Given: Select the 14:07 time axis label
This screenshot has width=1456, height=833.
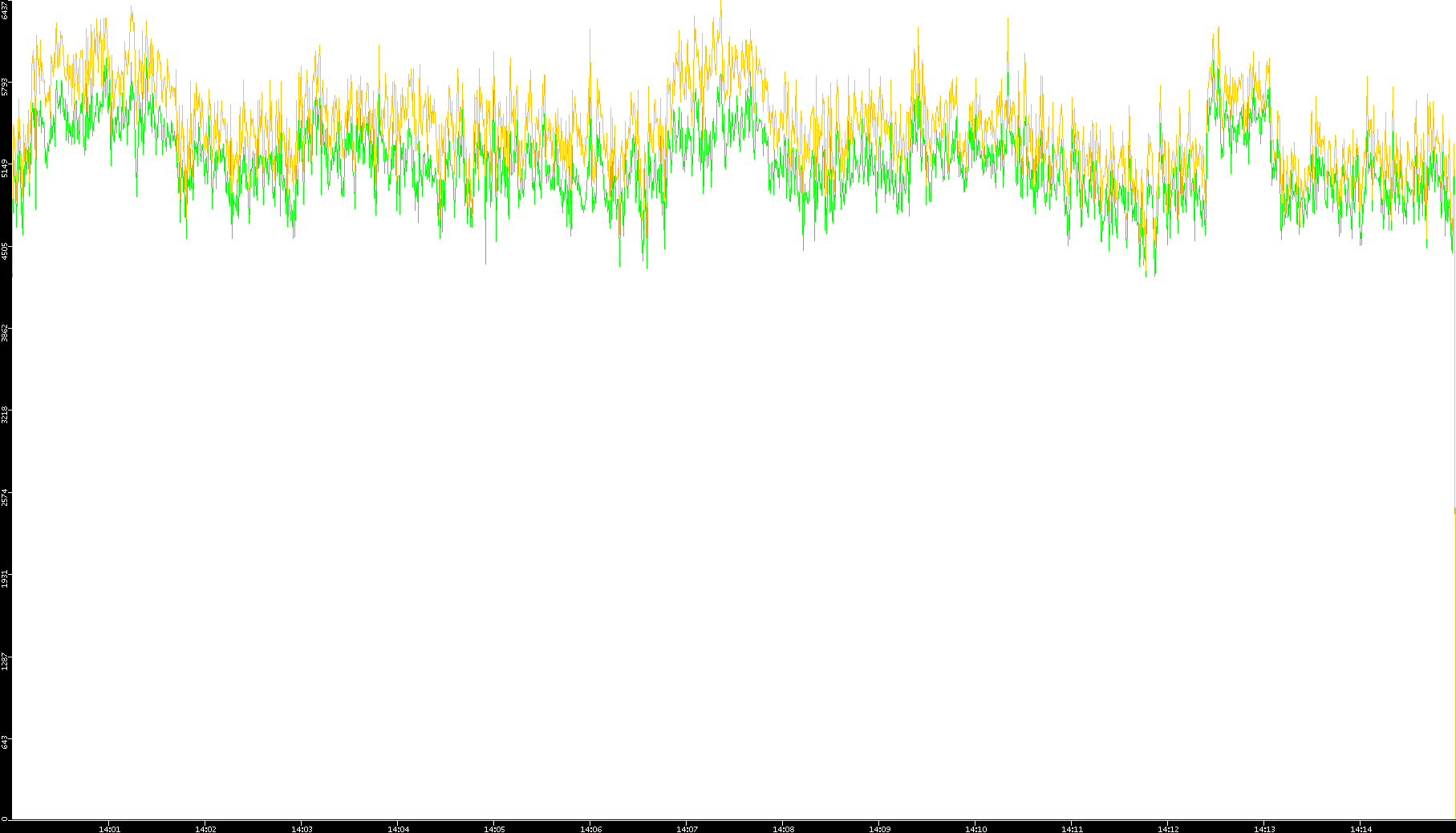Looking at the screenshot, I should point(687,828).
